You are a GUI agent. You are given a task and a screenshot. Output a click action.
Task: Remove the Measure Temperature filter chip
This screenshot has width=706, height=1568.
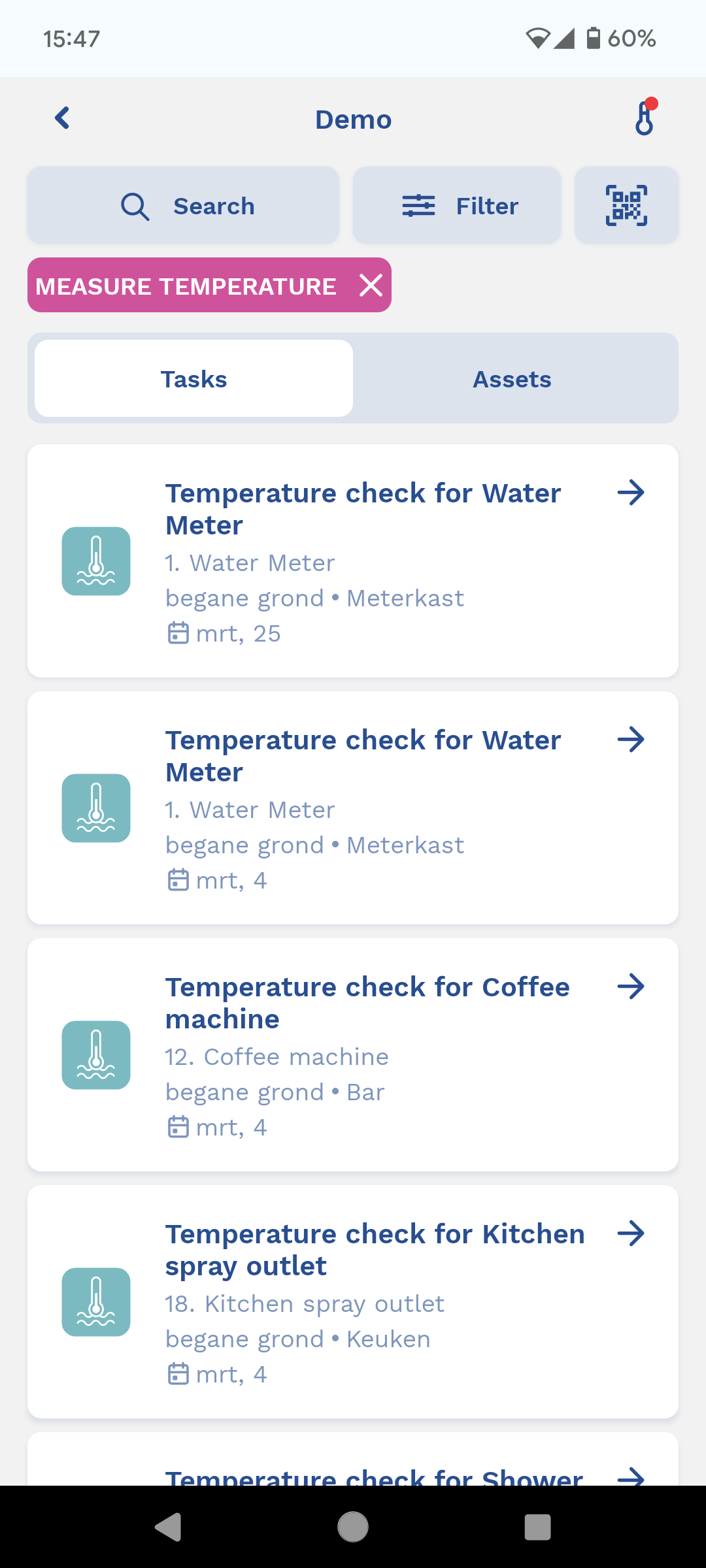point(371,286)
